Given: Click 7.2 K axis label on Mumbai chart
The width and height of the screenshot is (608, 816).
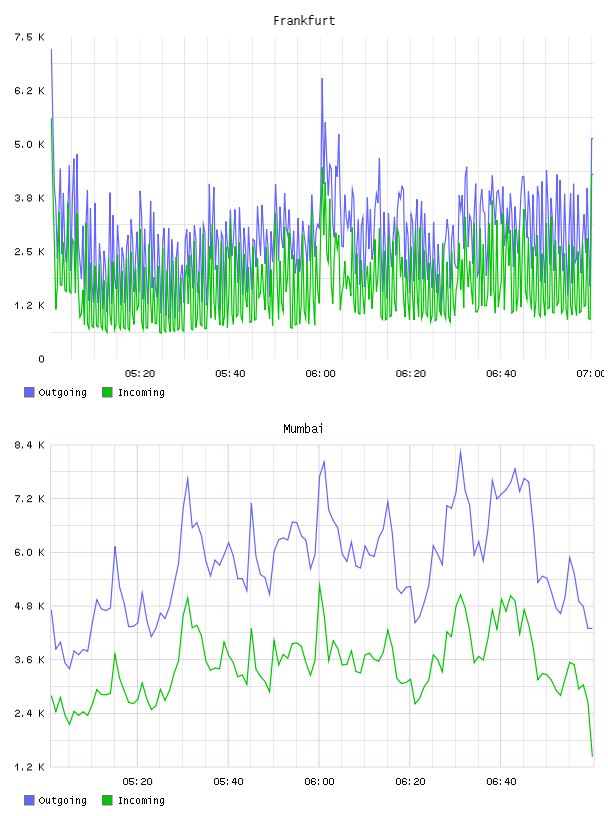Looking at the screenshot, I should [x=29, y=499].
